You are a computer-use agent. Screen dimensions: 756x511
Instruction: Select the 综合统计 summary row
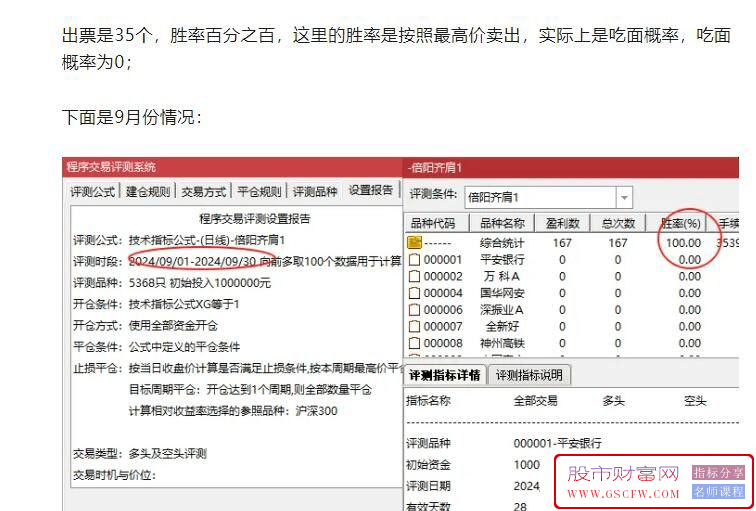[x=572, y=242]
